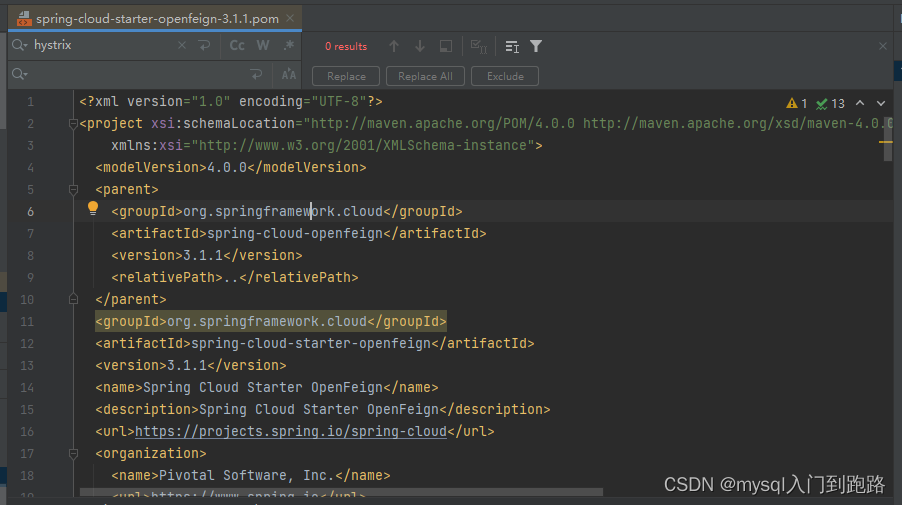Click the search field containing hystrix
This screenshot has height=505, width=902.
[102, 45]
